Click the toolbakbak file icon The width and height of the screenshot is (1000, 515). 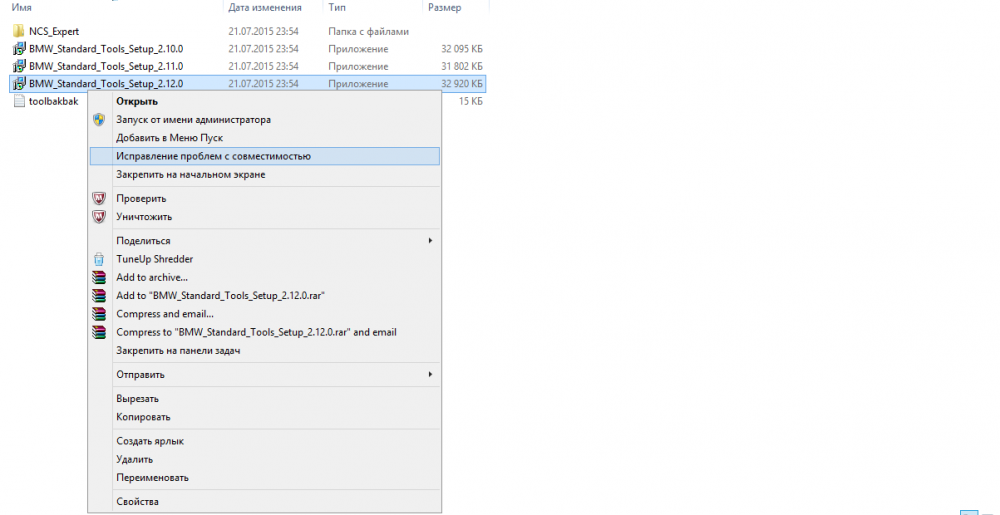[18, 101]
